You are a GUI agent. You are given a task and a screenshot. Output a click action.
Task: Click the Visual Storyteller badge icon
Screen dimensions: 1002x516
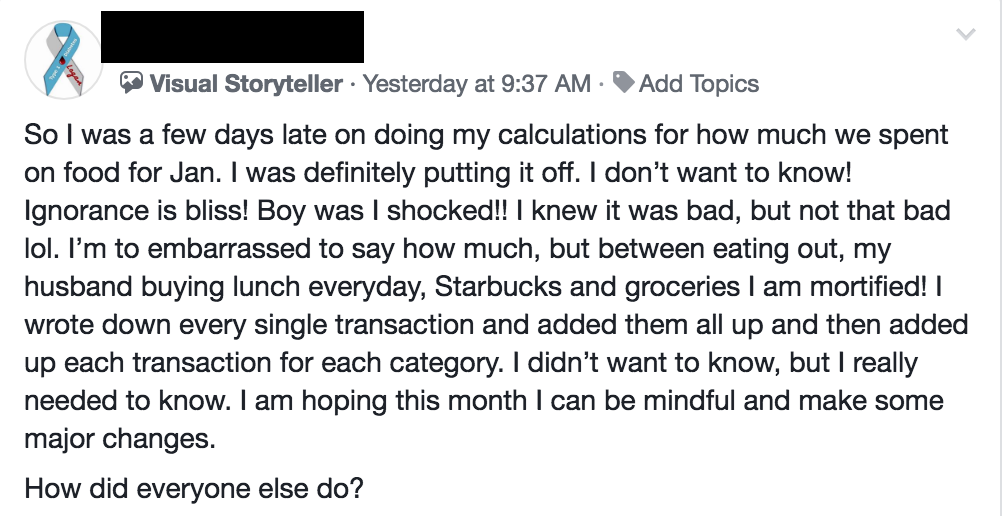[131, 82]
